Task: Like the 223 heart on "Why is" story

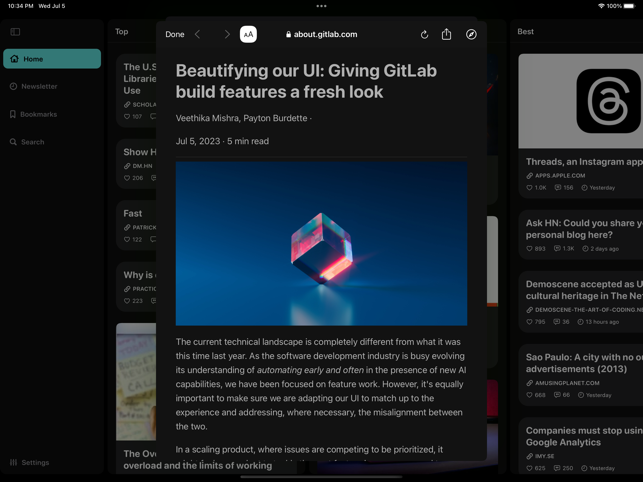Action: click(133, 301)
